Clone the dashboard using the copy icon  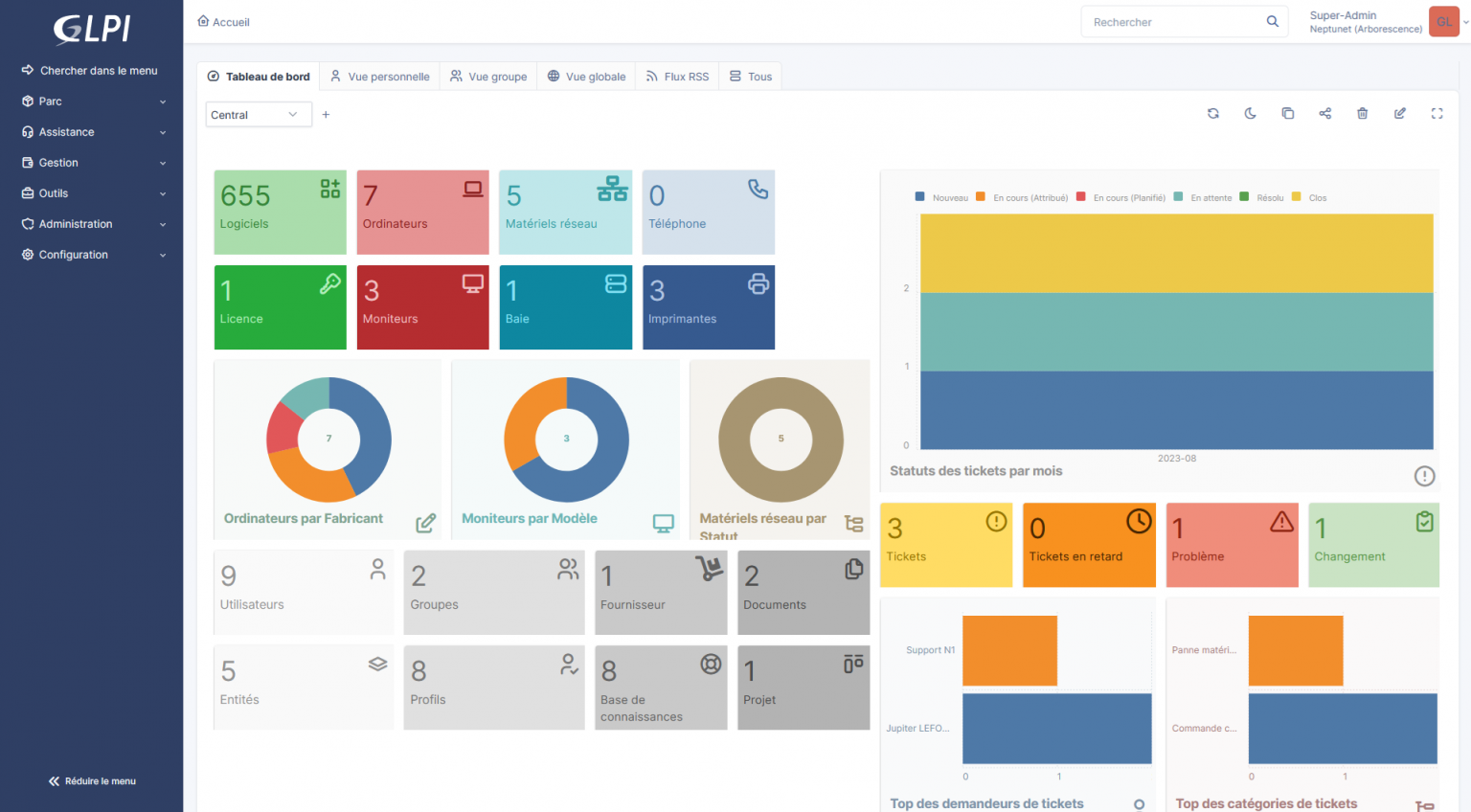click(x=1288, y=114)
